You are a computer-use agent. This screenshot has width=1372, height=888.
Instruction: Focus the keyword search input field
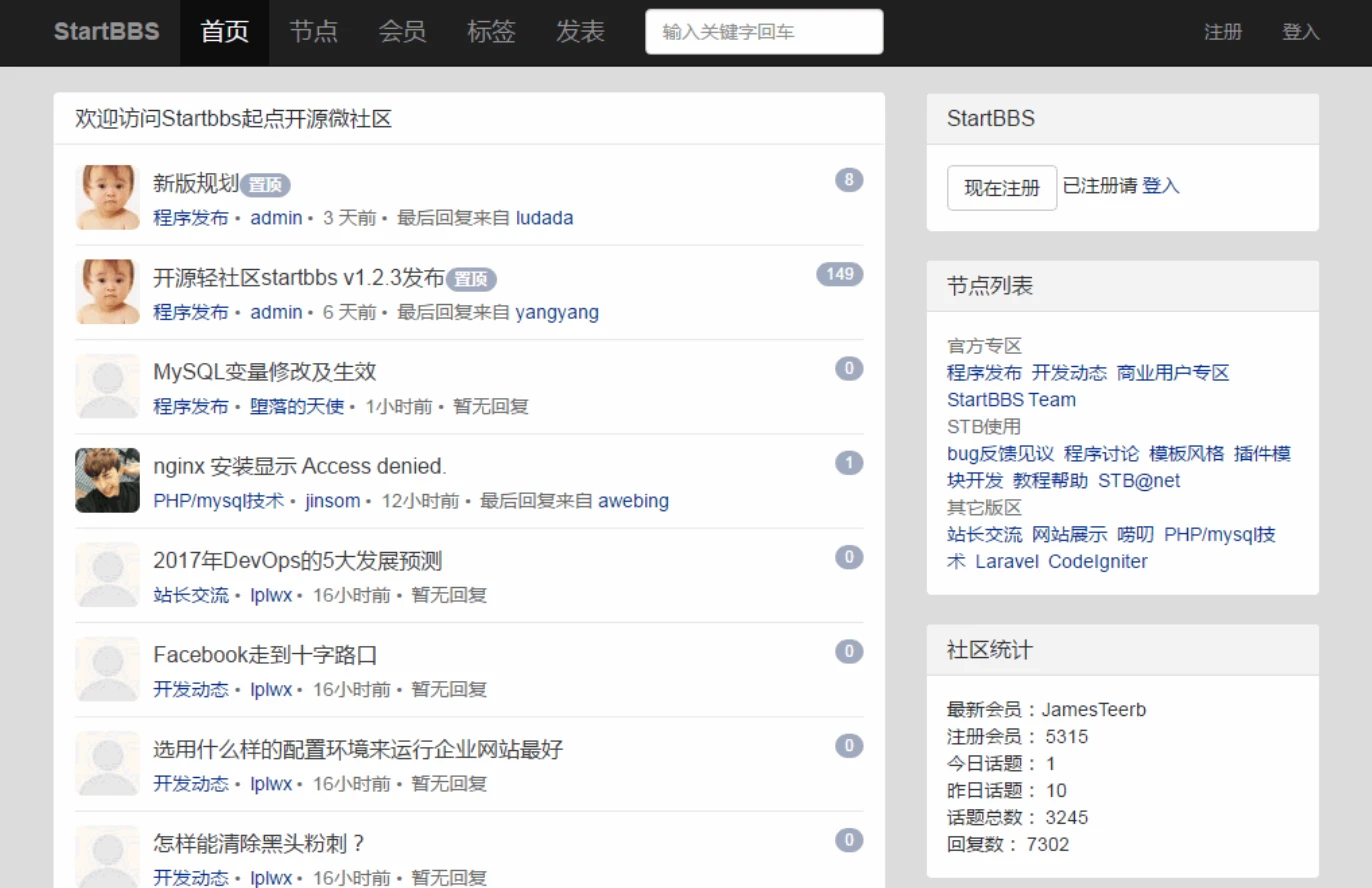tap(764, 32)
